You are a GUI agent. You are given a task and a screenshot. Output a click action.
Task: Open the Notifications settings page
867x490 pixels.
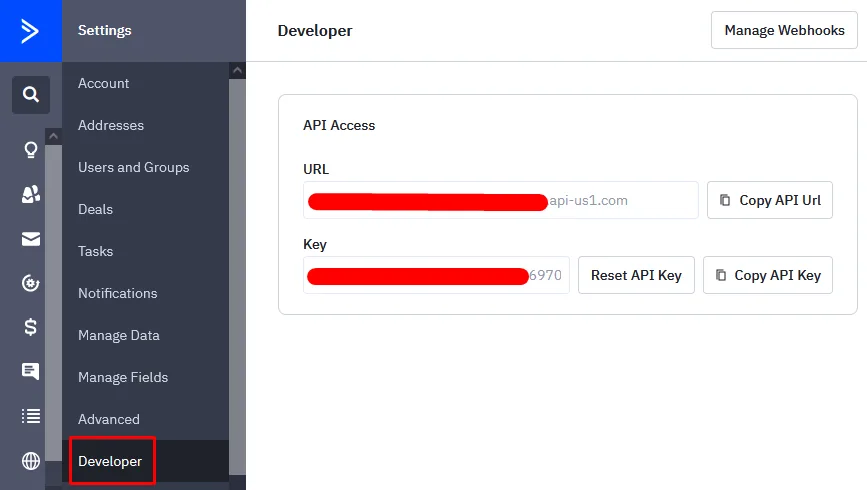point(117,293)
